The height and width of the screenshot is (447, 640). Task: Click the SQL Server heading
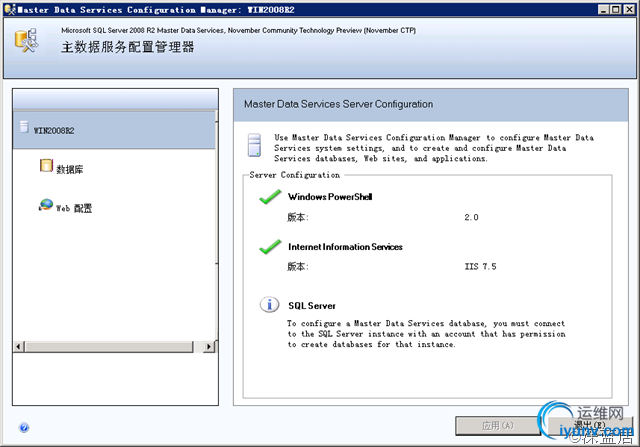(x=312, y=306)
